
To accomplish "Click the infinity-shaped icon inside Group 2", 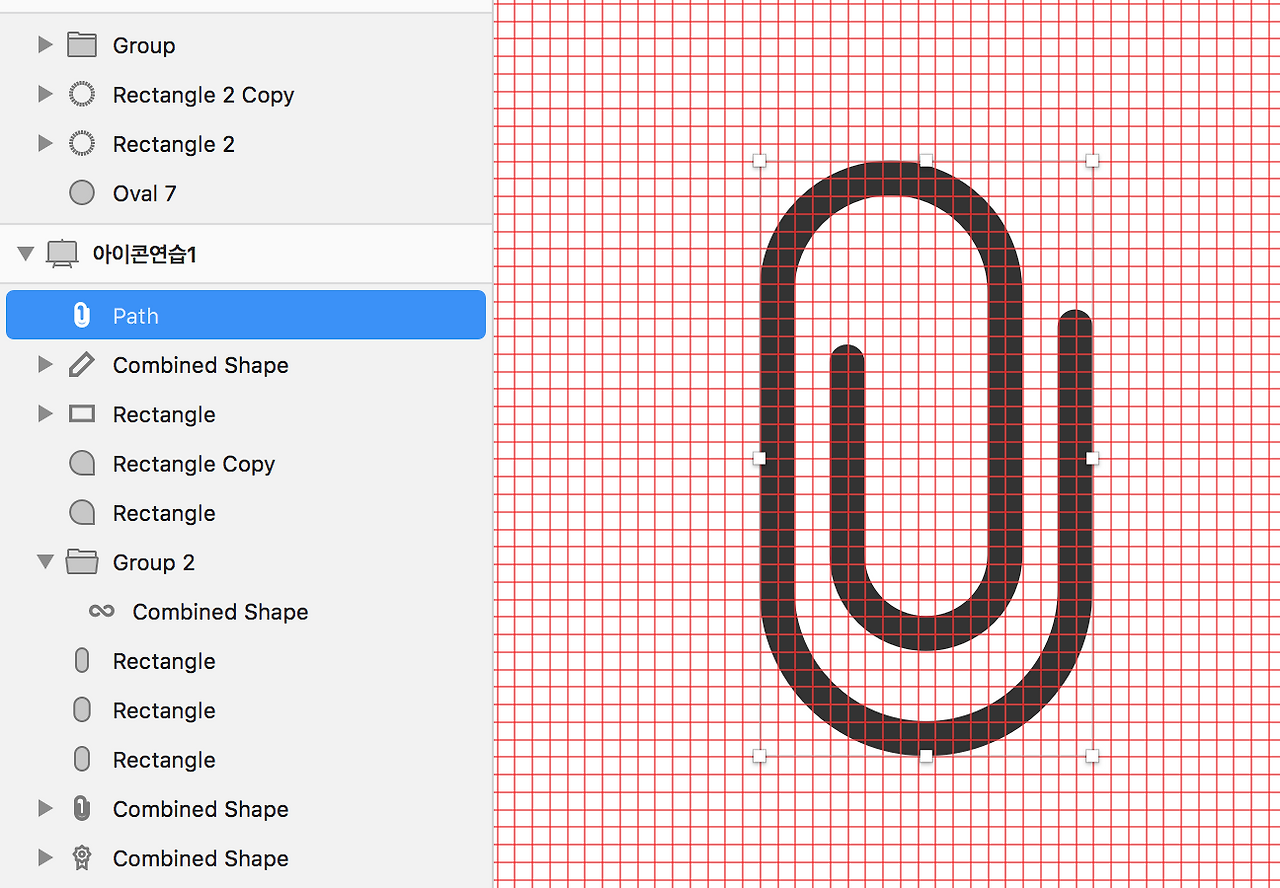I will [x=101, y=611].
